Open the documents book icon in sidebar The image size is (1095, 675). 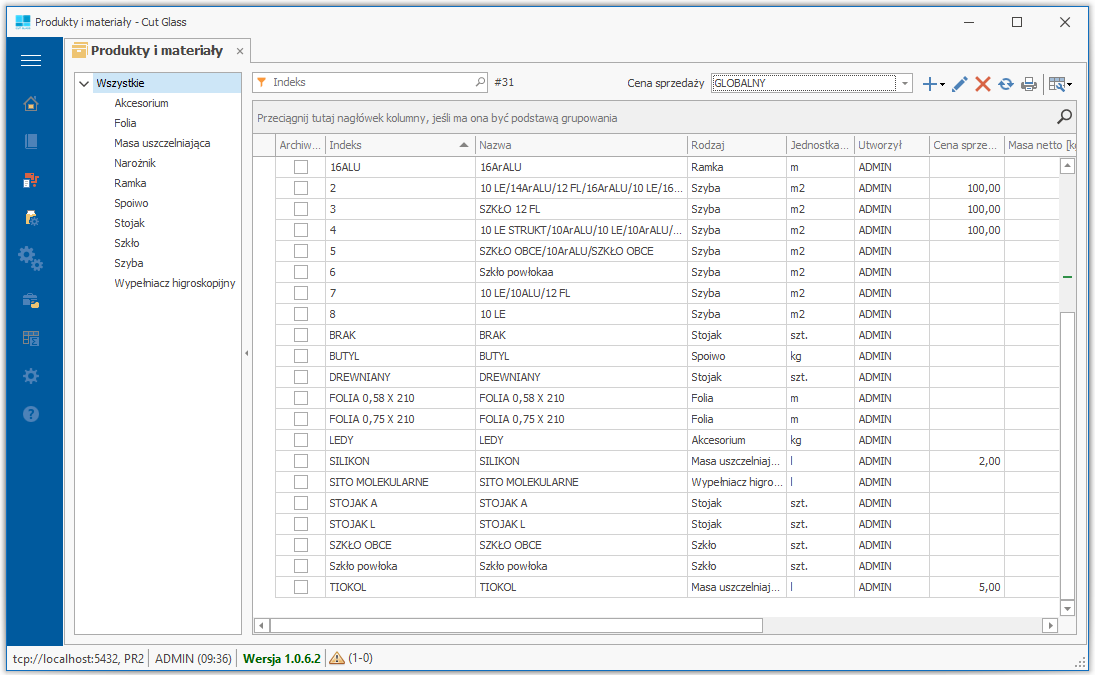(x=31, y=142)
